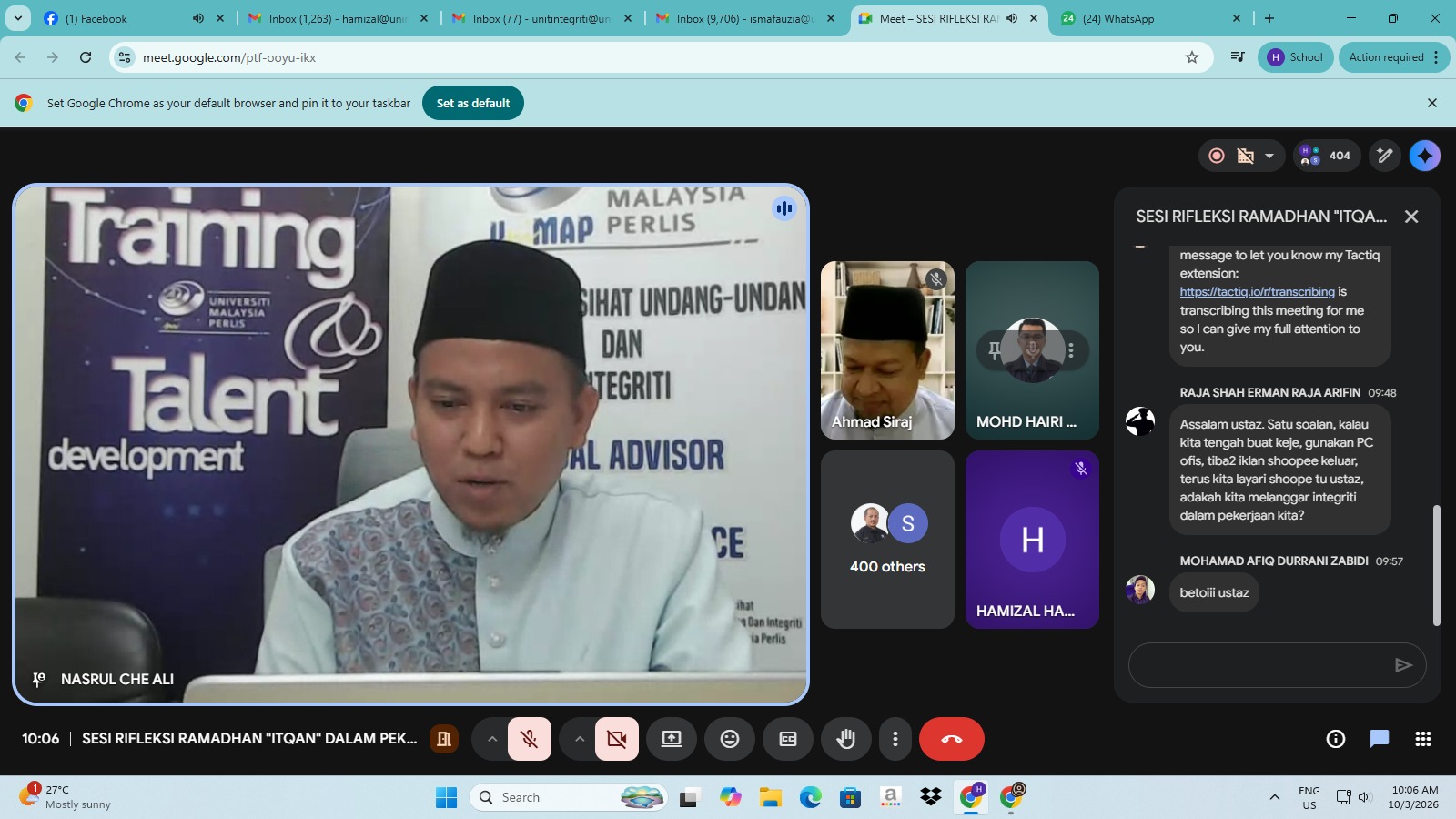This screenshot has height=819, width=1456.
Task: Click the Gemini sparkle icon
Action: pyautogui.click(x=1424, y=156)
